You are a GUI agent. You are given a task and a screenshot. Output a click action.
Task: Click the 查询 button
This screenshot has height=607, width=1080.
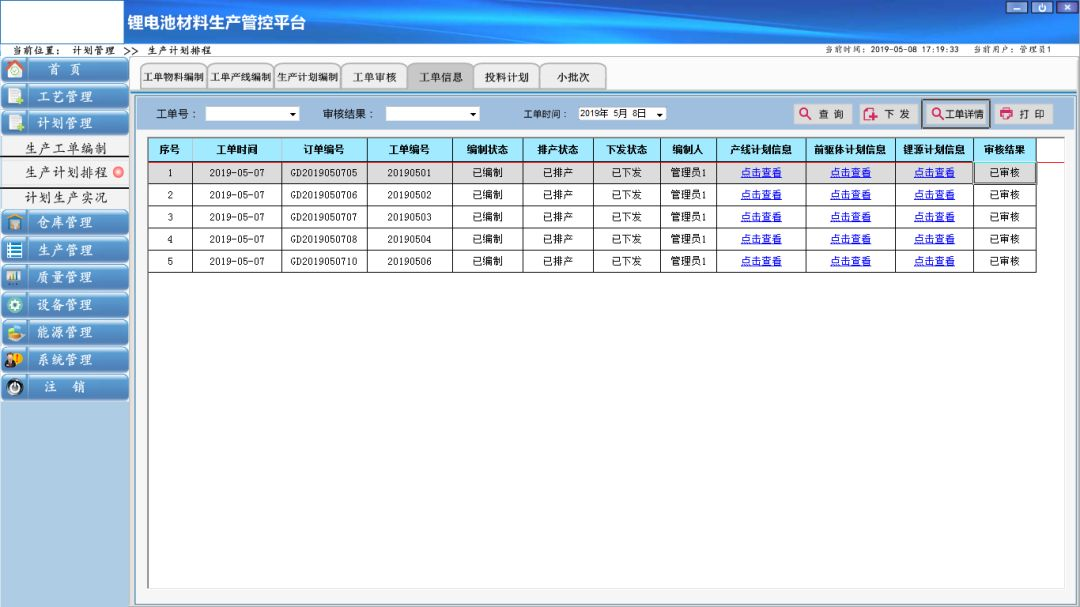coord(823,114)
